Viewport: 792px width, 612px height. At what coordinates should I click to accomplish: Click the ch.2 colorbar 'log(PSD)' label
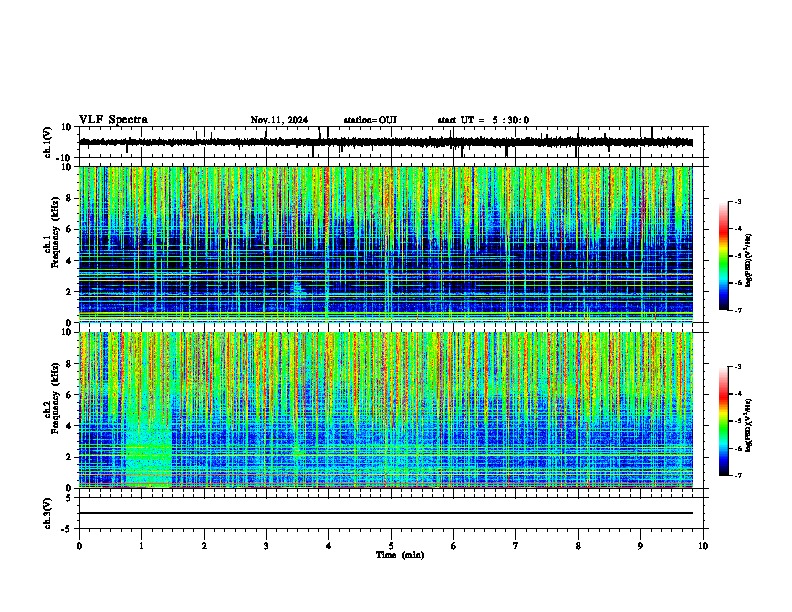(748, 425)
